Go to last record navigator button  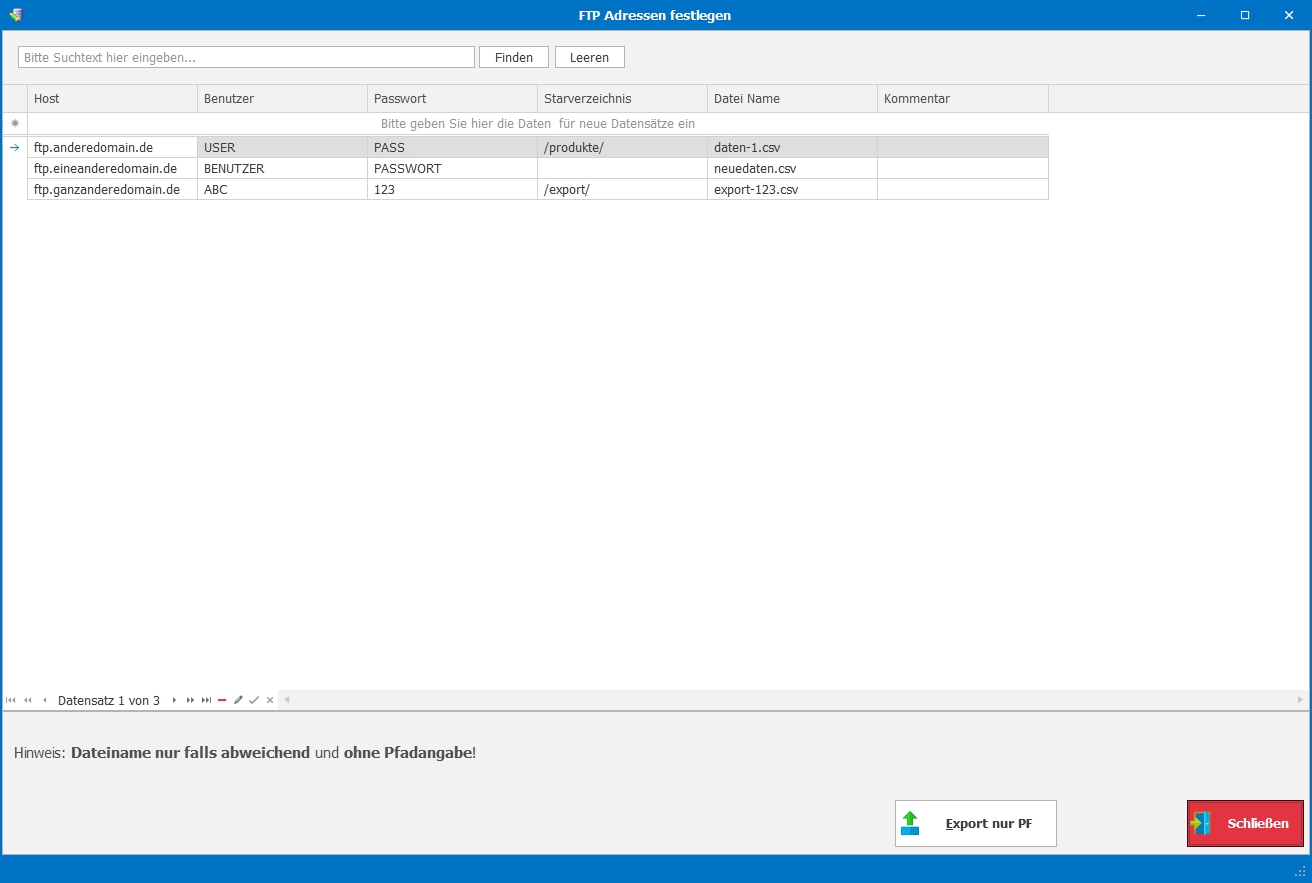click(x=206, y=700)
